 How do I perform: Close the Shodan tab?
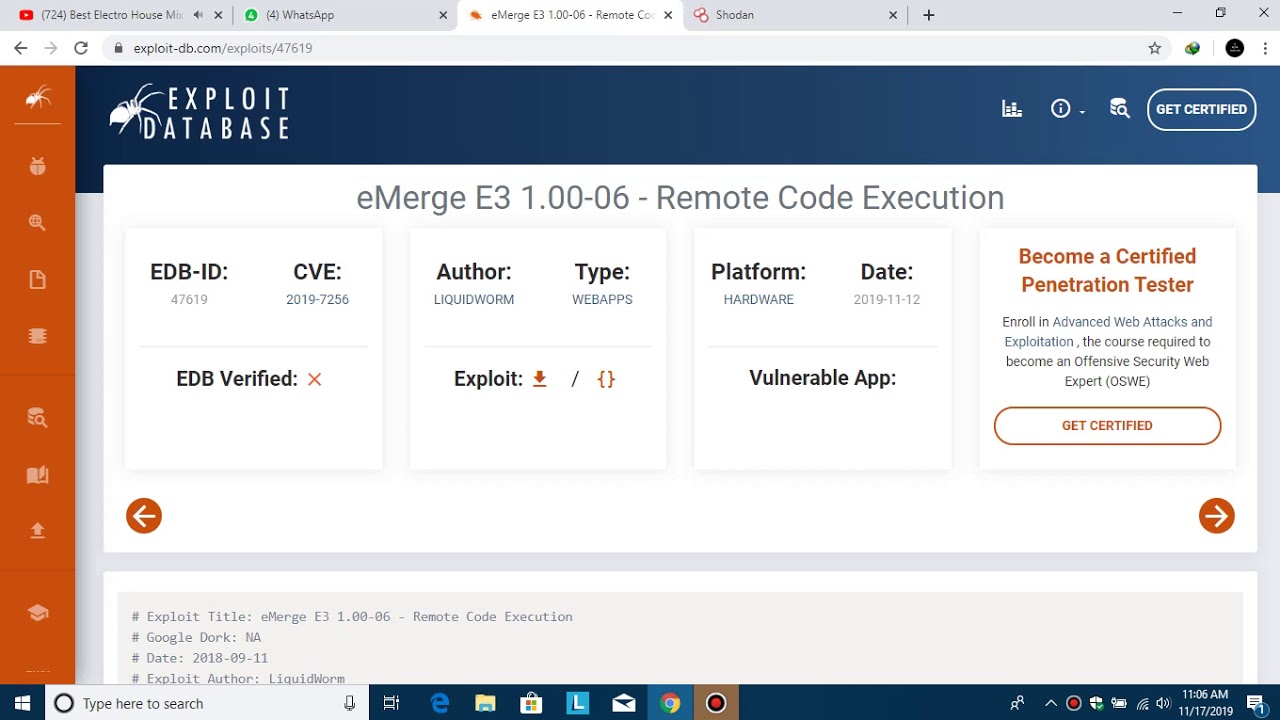pyautogui.click(x=894, y=15)
